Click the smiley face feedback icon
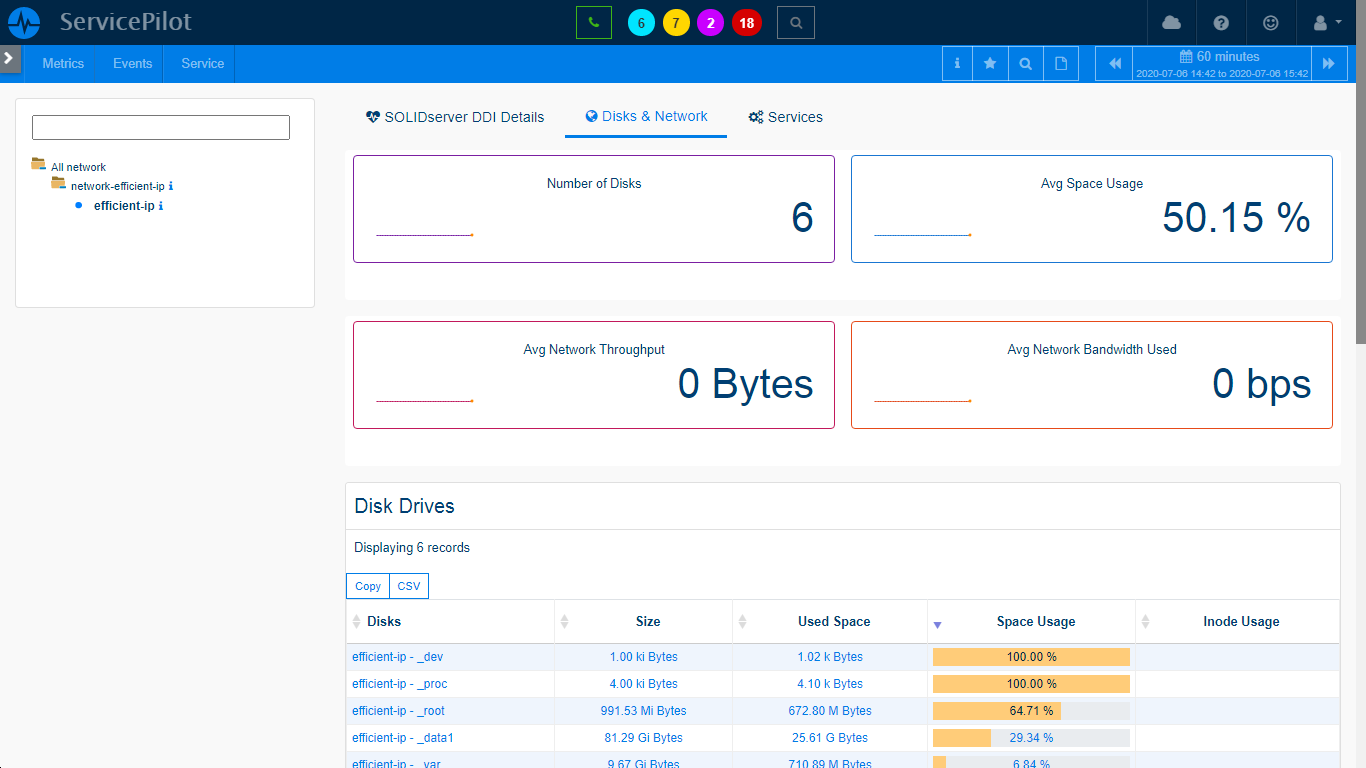 point(1270,22)
